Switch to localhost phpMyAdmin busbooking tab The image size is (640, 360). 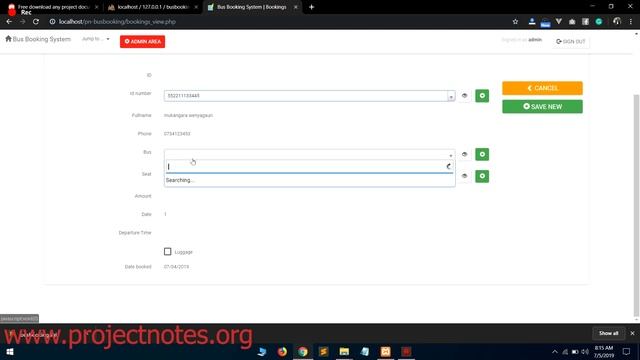pyautogui.click(x=152, y=7)
